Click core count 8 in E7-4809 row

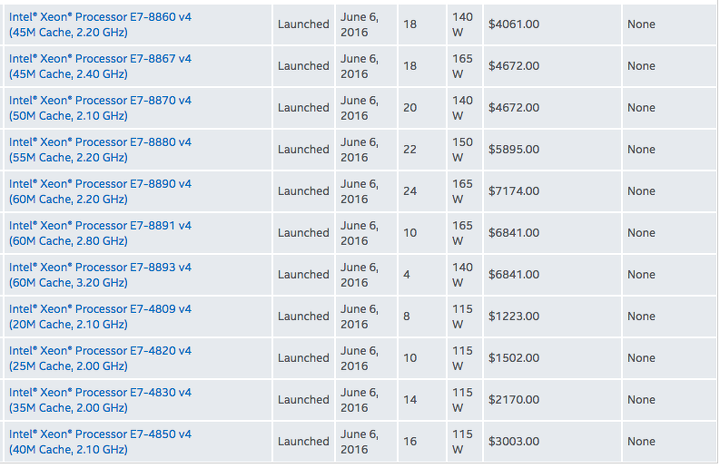coord(407,317)
